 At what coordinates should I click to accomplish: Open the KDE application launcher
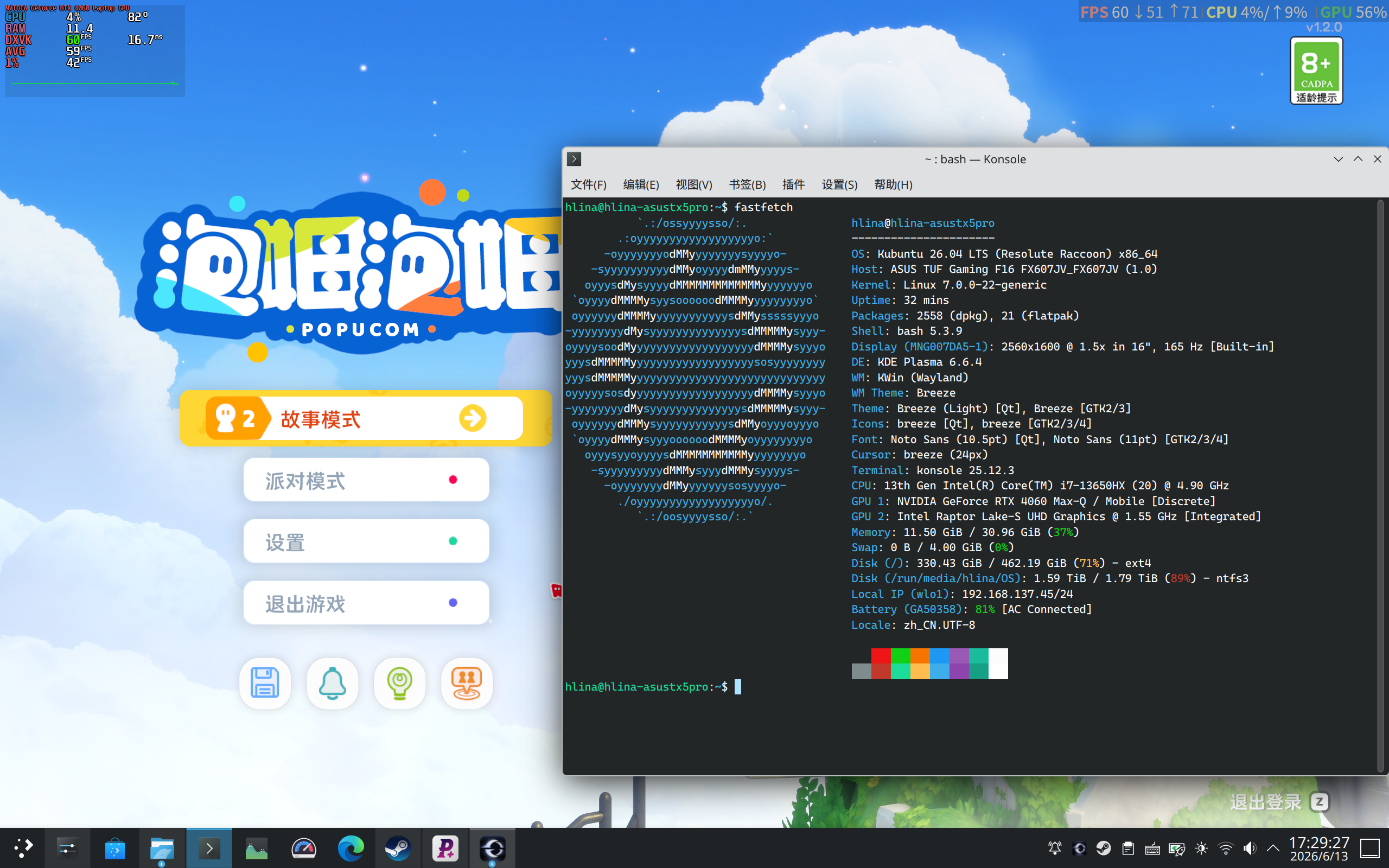coord(23,848)
